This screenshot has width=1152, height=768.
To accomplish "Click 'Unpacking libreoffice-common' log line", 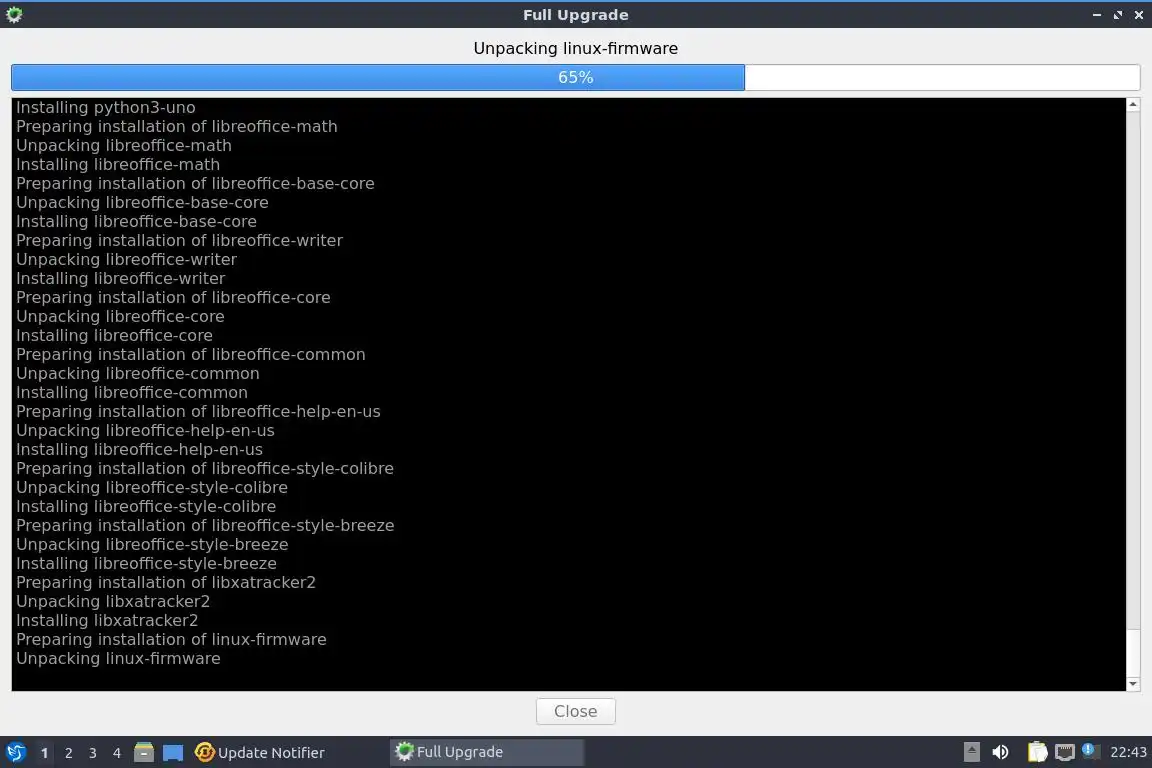I will [138, 373].
